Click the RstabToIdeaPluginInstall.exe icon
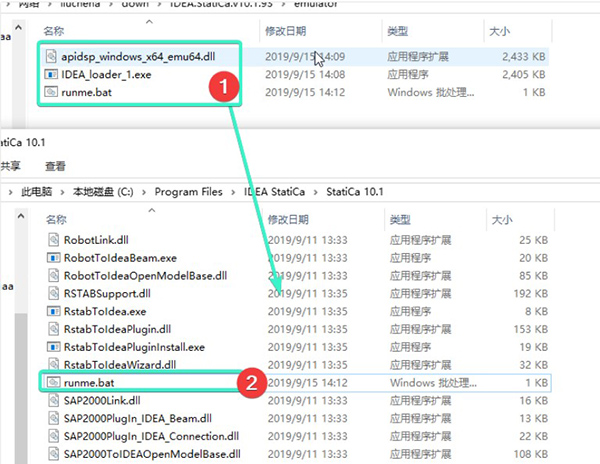Image resolution: width=600 pixels, height=464 pixels. pos(56,346)
